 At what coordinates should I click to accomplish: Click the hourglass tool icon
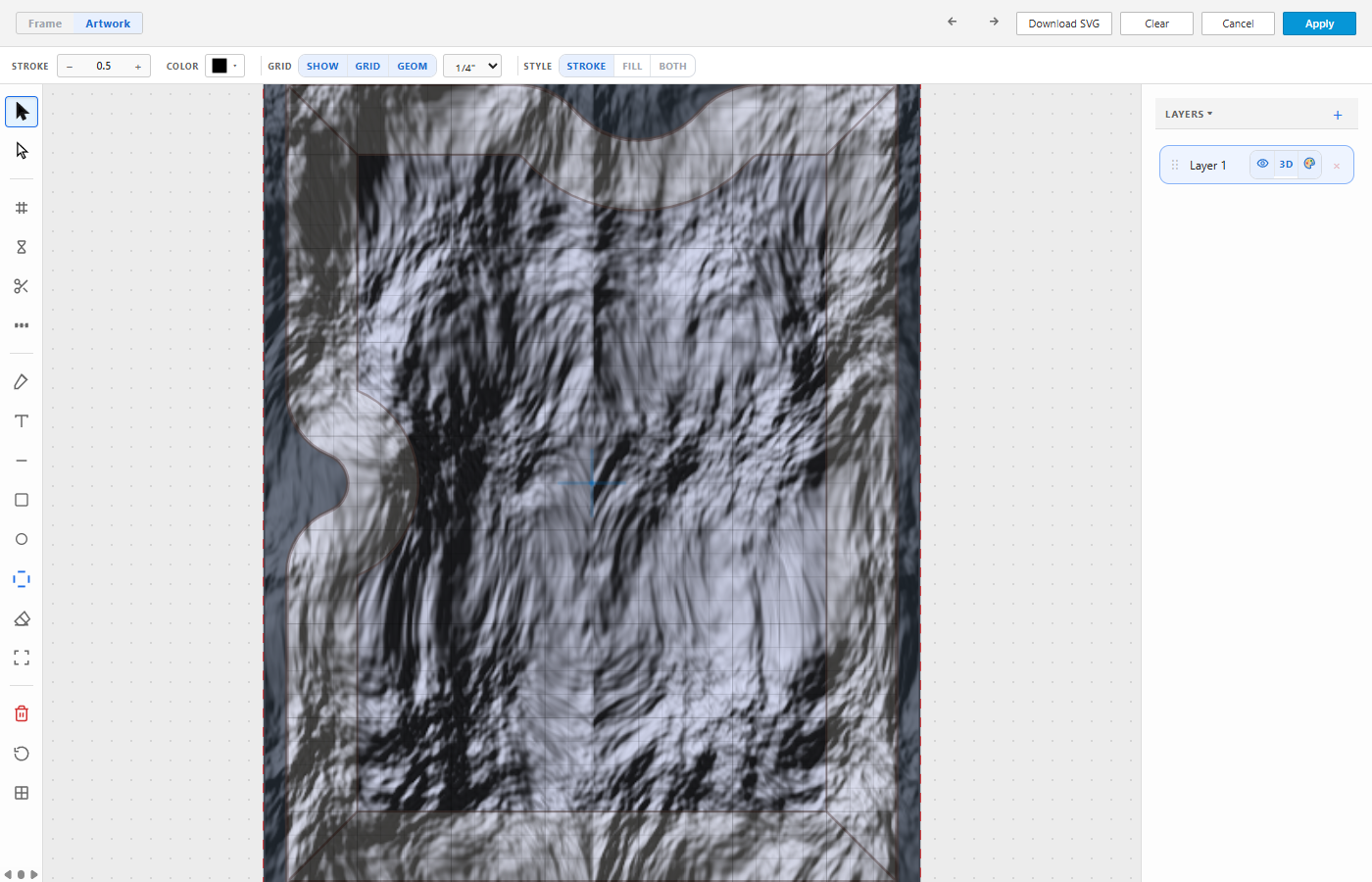click(22, 247)
